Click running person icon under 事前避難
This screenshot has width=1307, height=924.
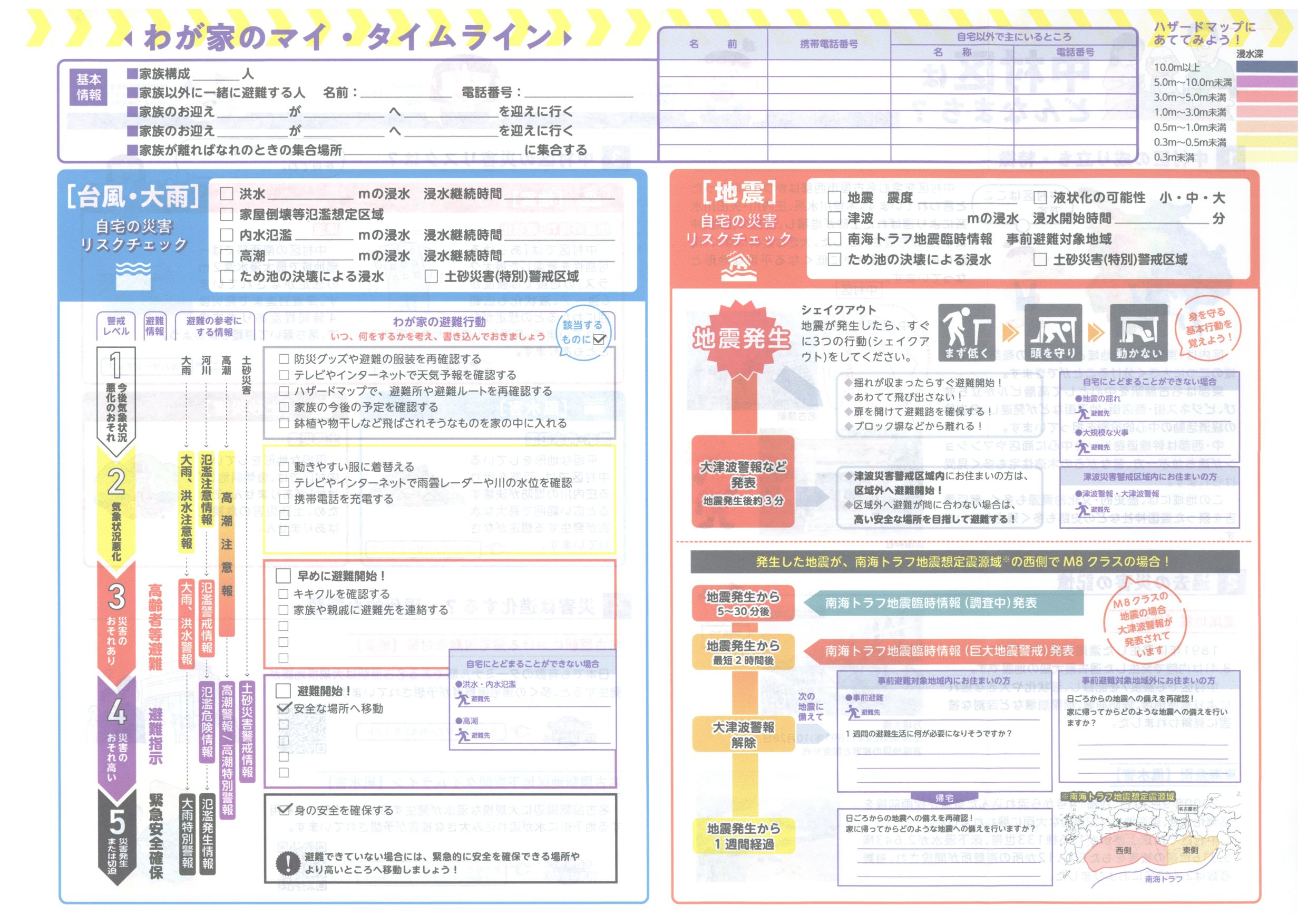pyautogui.click(x=853, y=712)
